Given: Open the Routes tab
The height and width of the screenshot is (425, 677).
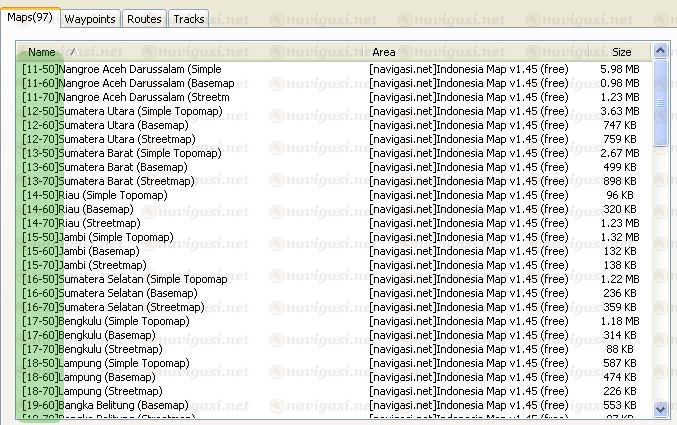Looking at the screenshot, I should [144, 19].
